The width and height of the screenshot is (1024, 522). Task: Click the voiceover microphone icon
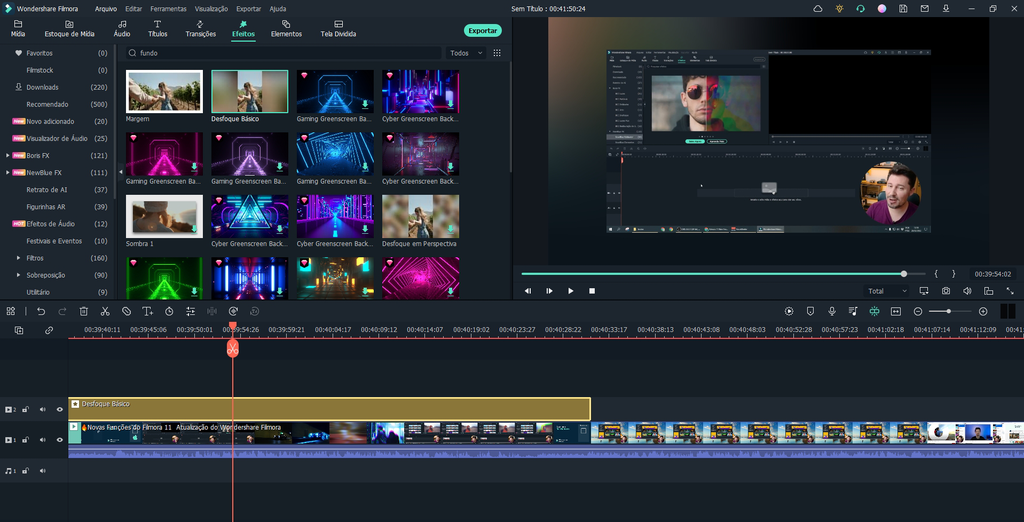832,312
